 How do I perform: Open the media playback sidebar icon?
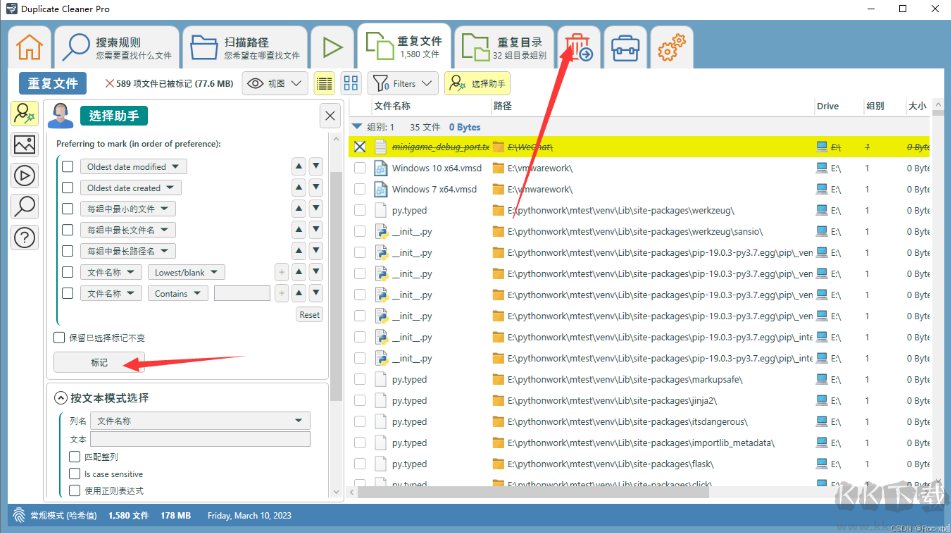pyautogui.click(x=24, y=176)
